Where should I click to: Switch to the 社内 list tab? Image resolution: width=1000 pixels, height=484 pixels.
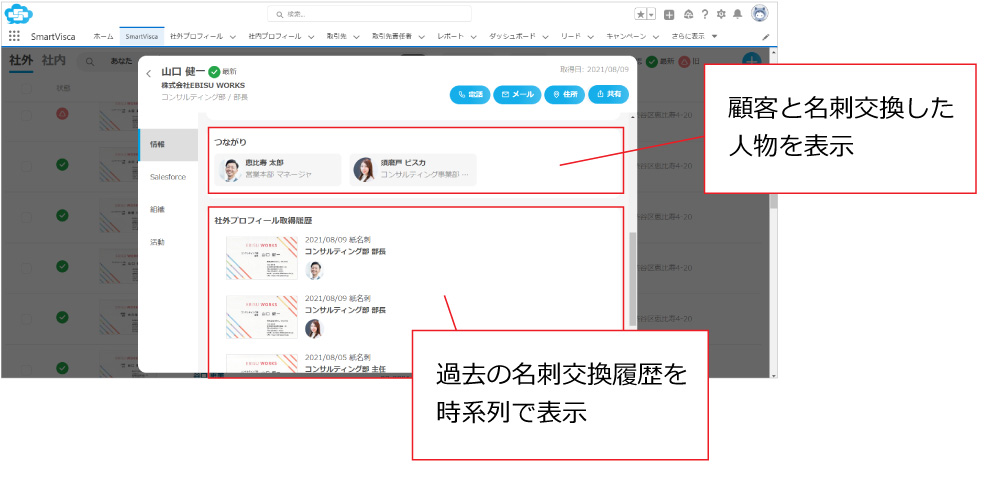tap(54, 61)
